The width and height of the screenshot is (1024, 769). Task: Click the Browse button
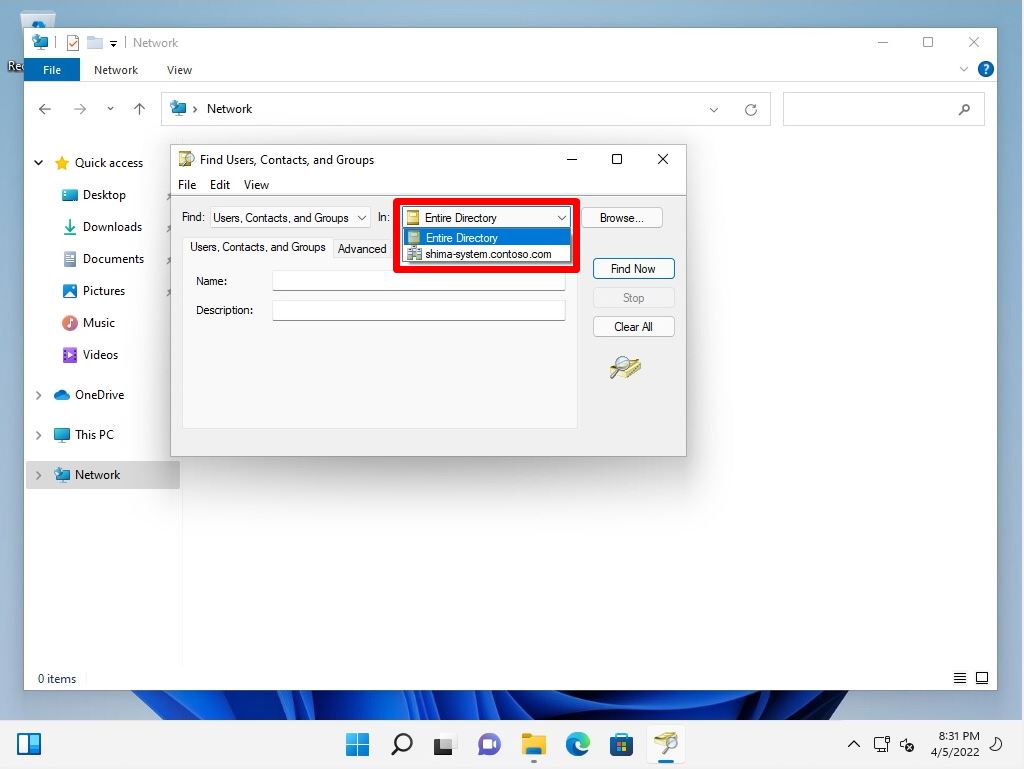click(622, 217)
